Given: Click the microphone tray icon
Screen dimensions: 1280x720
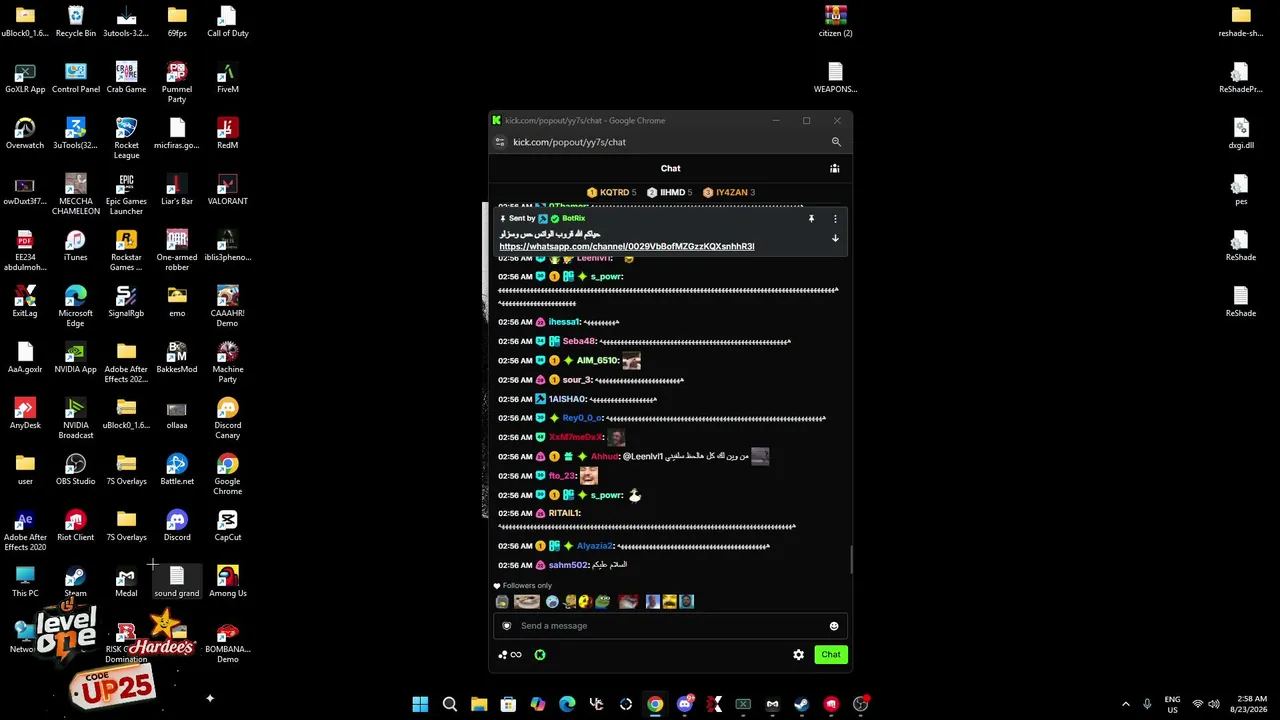Looking at the screenshot, I should click(x=1147, y=704).
